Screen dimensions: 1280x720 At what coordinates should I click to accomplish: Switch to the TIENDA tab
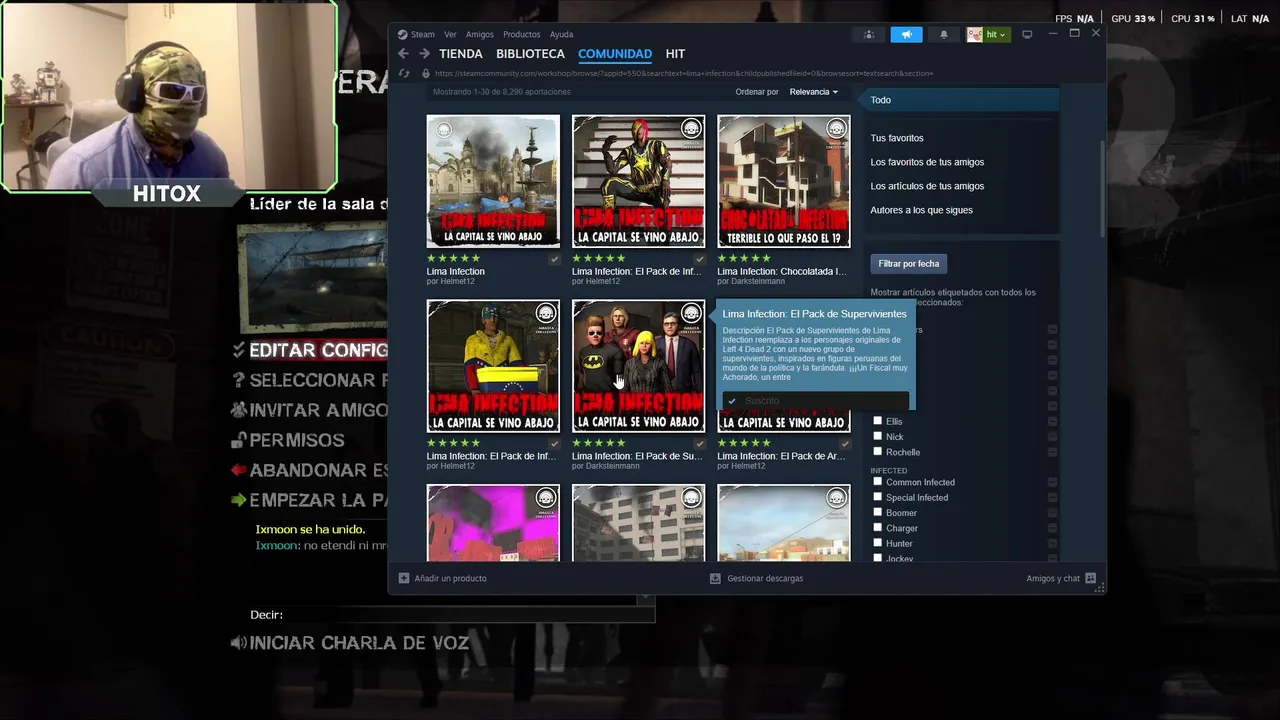point(461,54)
